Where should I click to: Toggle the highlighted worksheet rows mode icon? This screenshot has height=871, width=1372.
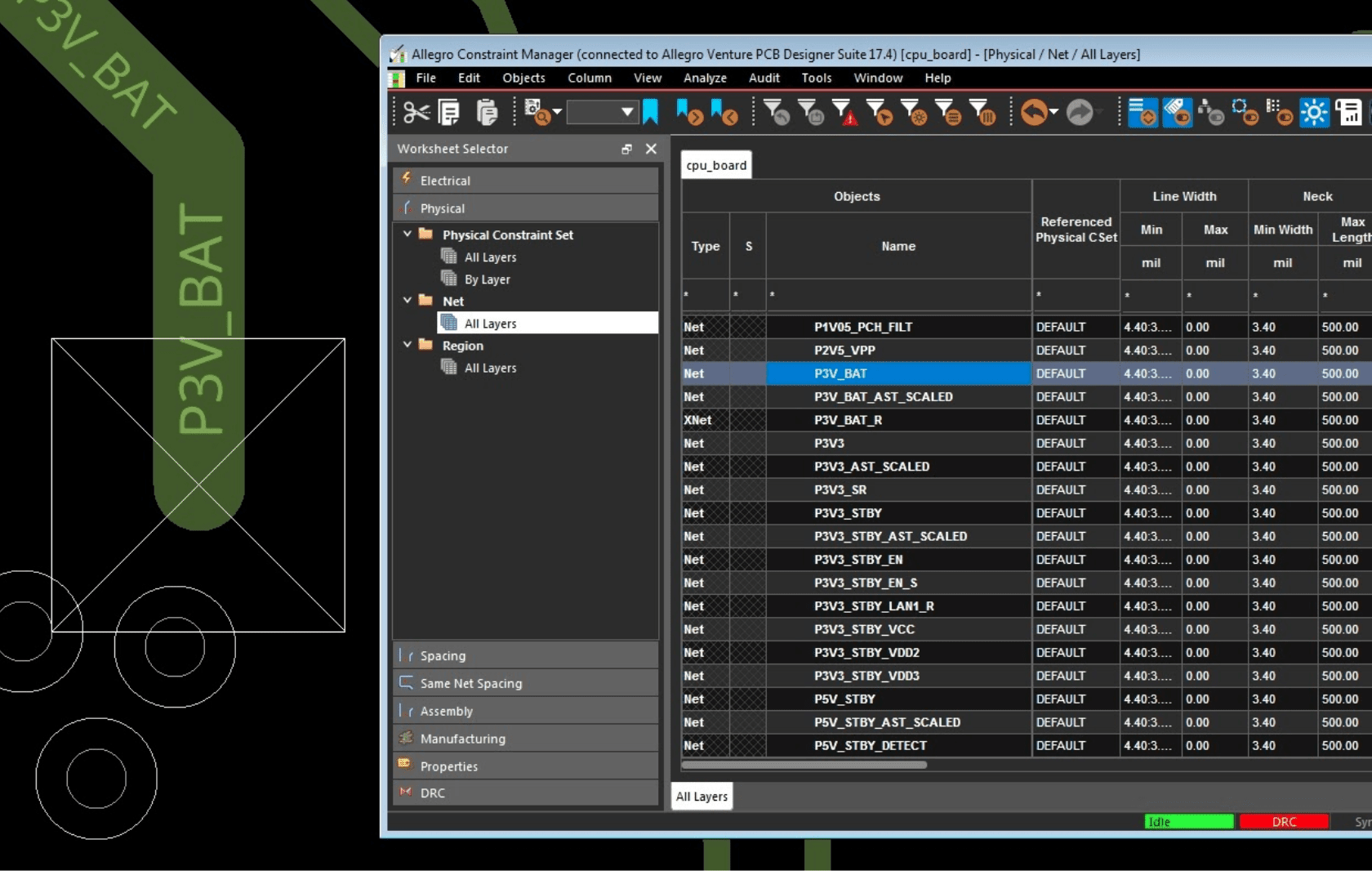click(1143, 112)
